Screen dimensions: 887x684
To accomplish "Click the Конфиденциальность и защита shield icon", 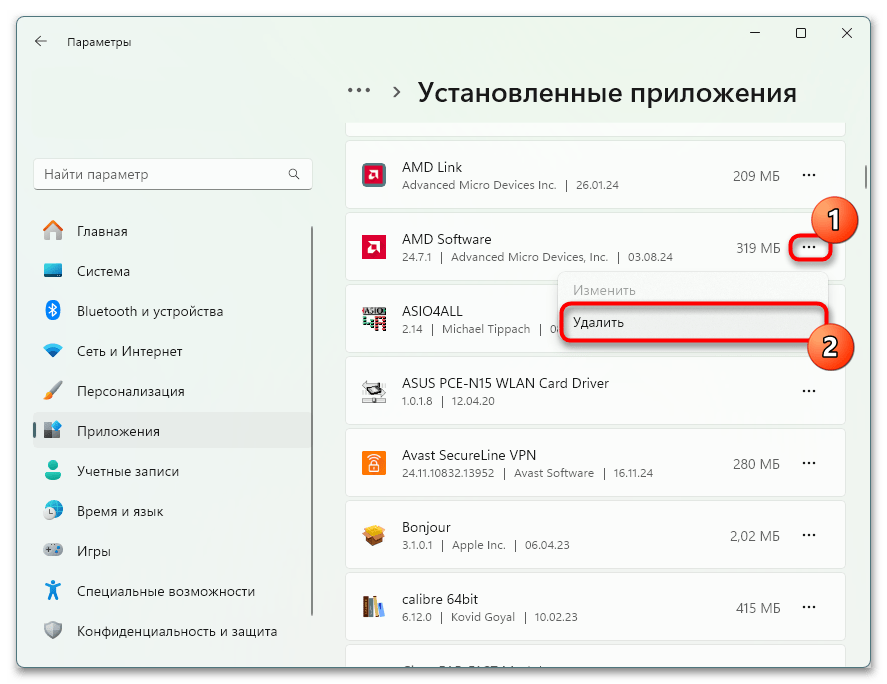I will pyautogui.click(x=53, y=630).
